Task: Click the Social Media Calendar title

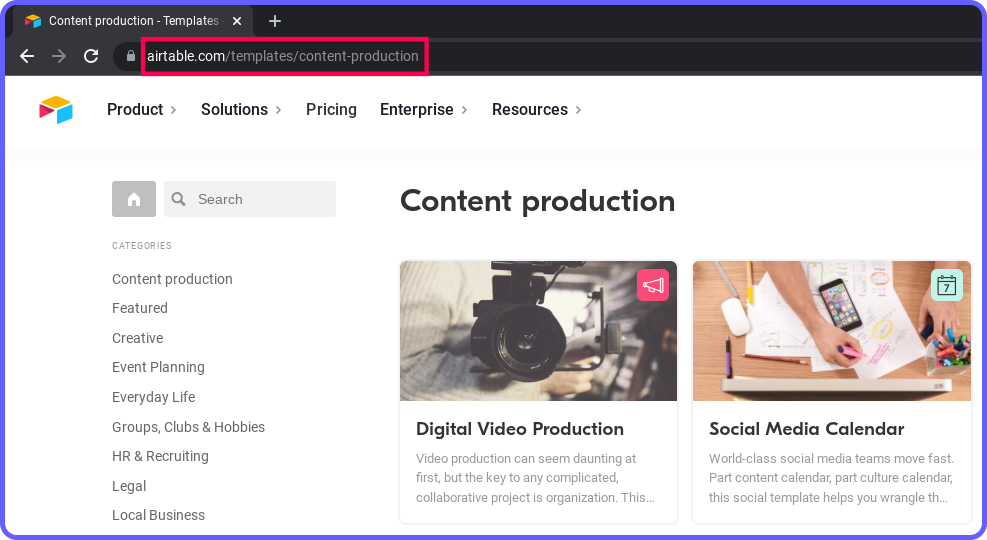Action: pos(806,429)
